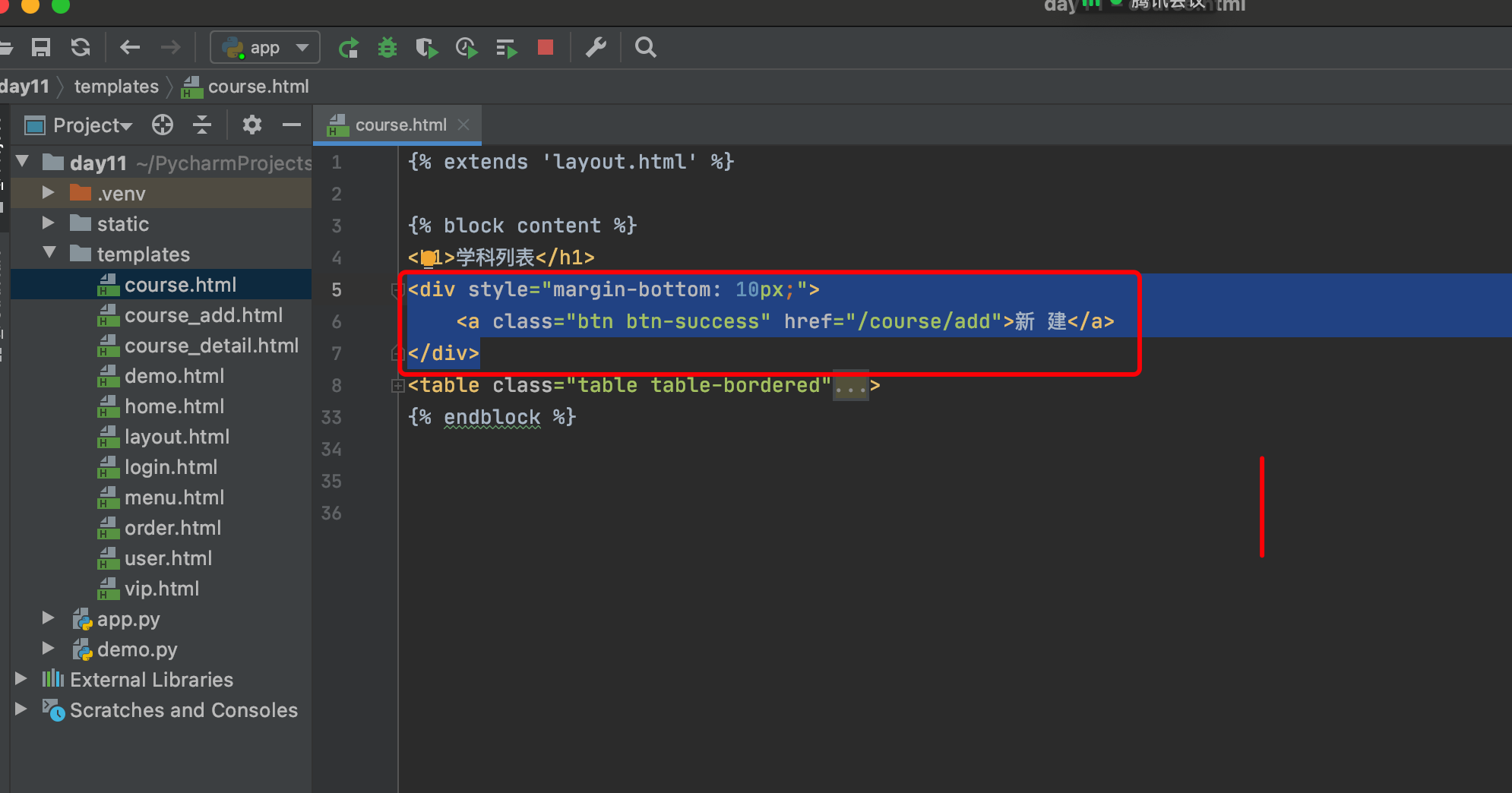The image size is (1512, 793).
Task: Click the Synchronize/reload icon
Action: [x=81, y=48]
